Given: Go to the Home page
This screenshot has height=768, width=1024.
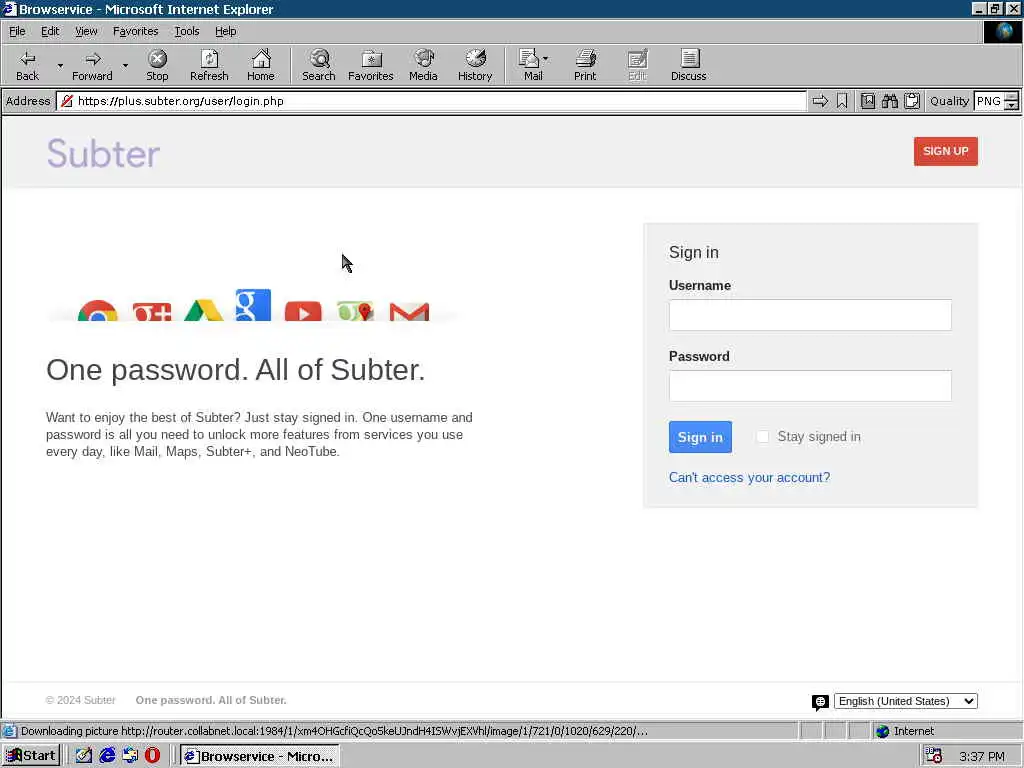Looking at the screenshot, I should pos(261,65).
